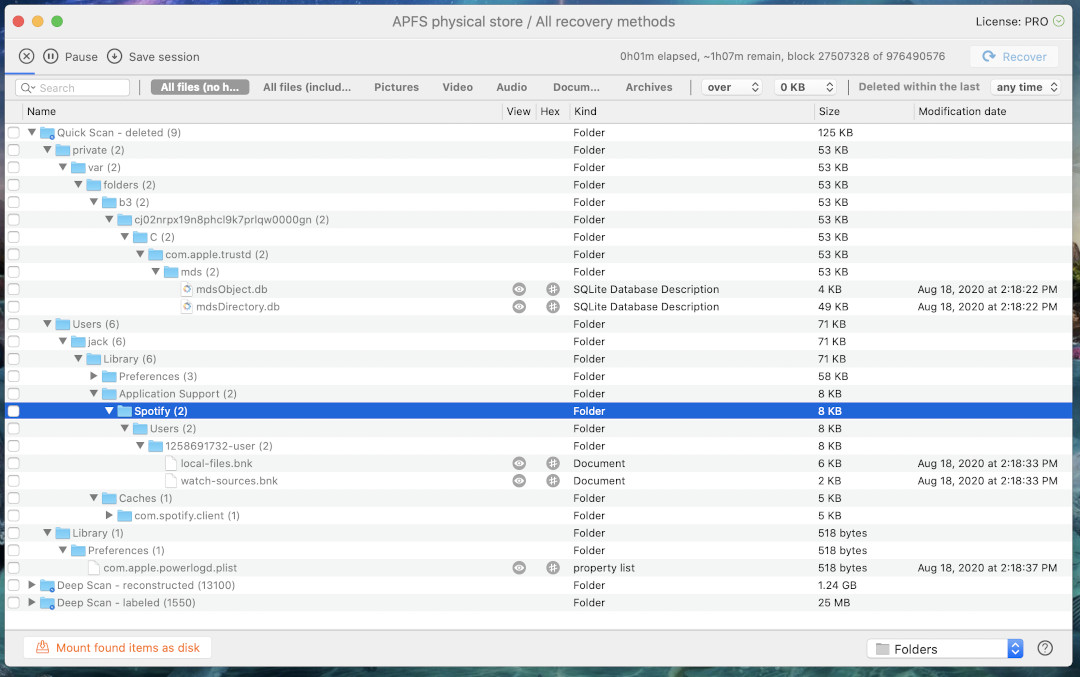This screenshot has height=677, width=1080.
Task: Preview watch-sources.bnk with its eye icon
Action: [519, 481]
